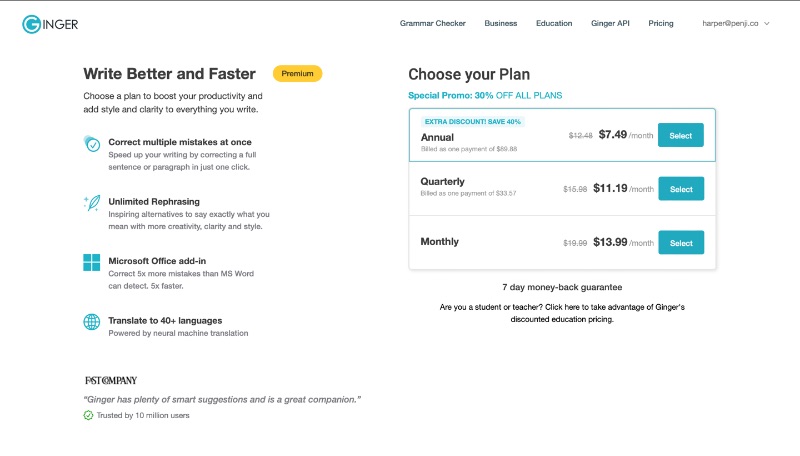Navigate to Ginger API
Viewport: 800px width, 456px height.
(x=610, y=23)
